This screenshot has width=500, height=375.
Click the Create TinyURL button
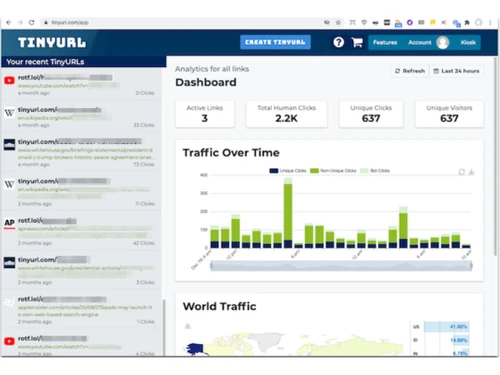pyautogui.click(x=275, y=42)
